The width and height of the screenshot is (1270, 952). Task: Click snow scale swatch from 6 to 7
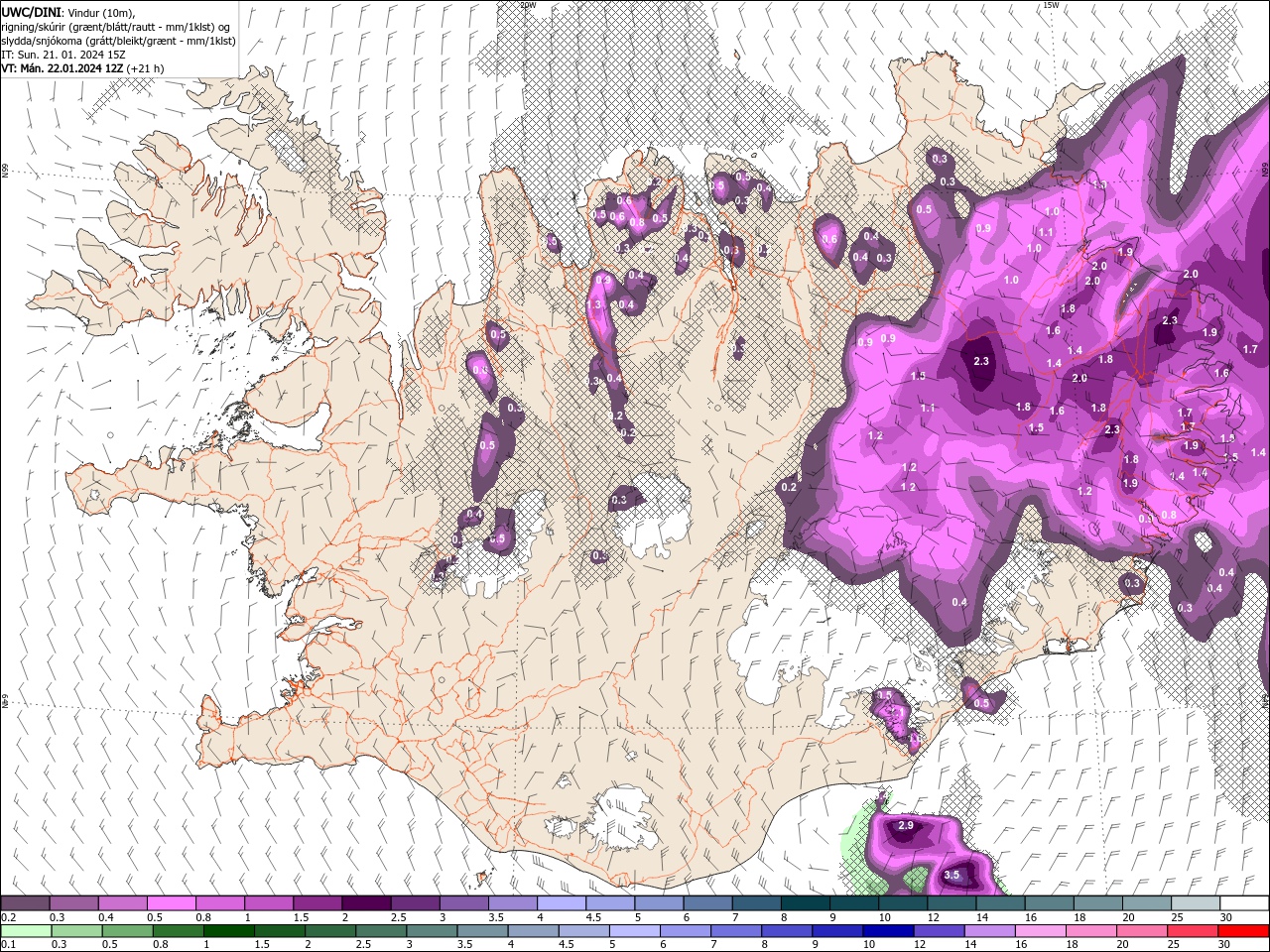click(707, 902)
